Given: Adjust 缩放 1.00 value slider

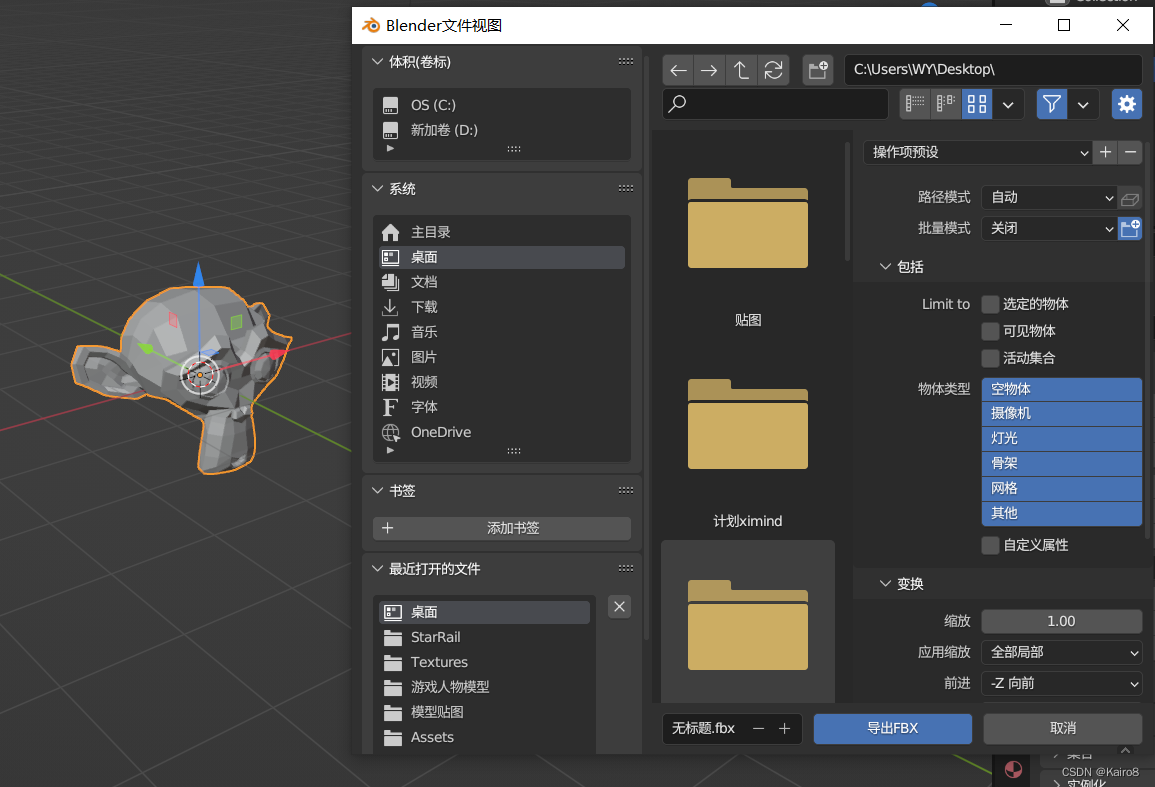Looking at the screenshot, I should (x=1061, y=621).
